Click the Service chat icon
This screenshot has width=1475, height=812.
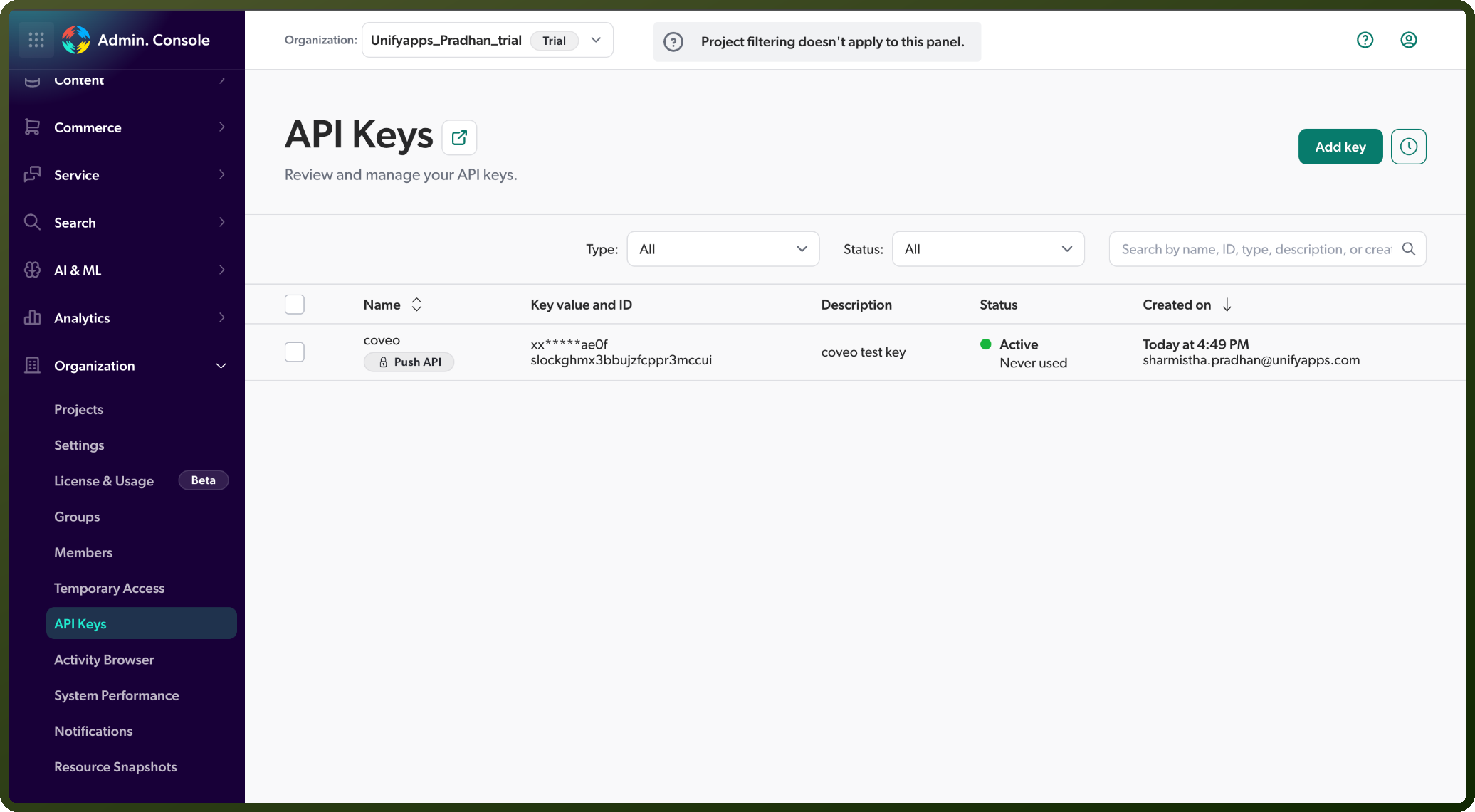click(x=32, y=174)
